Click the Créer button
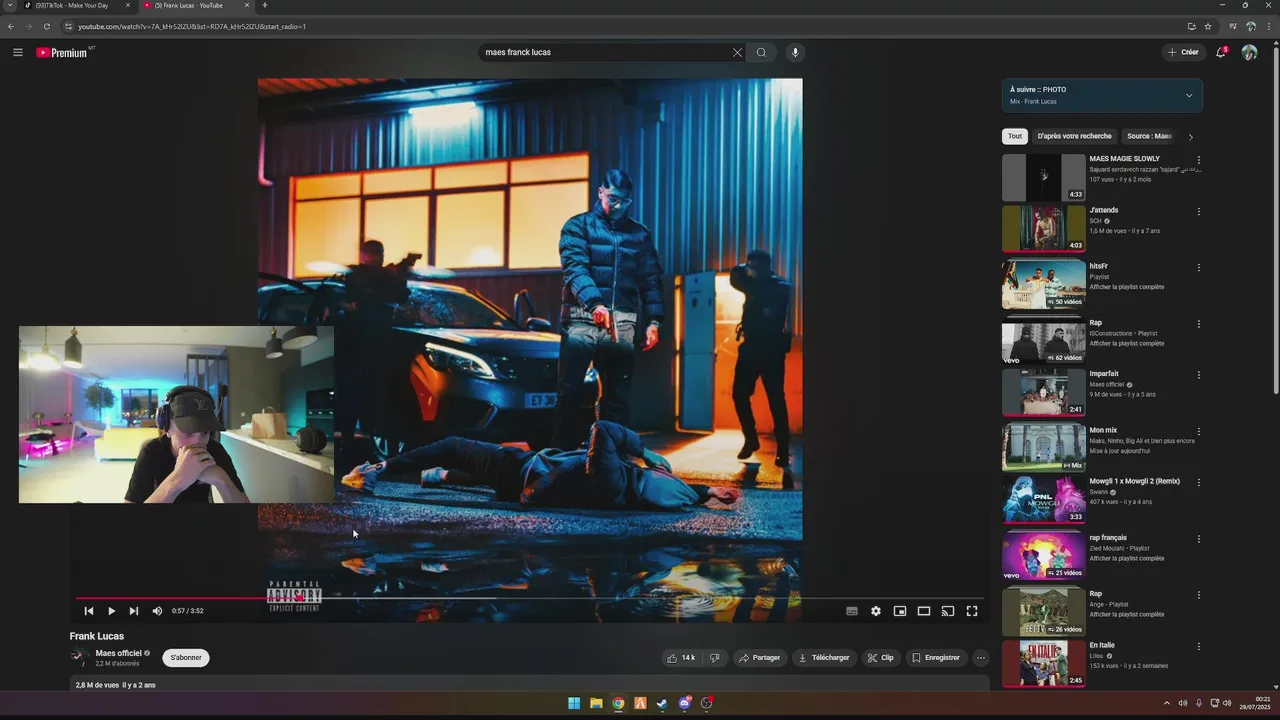This screenshot has height=720, width=1280. click(x=1183, y=52)
